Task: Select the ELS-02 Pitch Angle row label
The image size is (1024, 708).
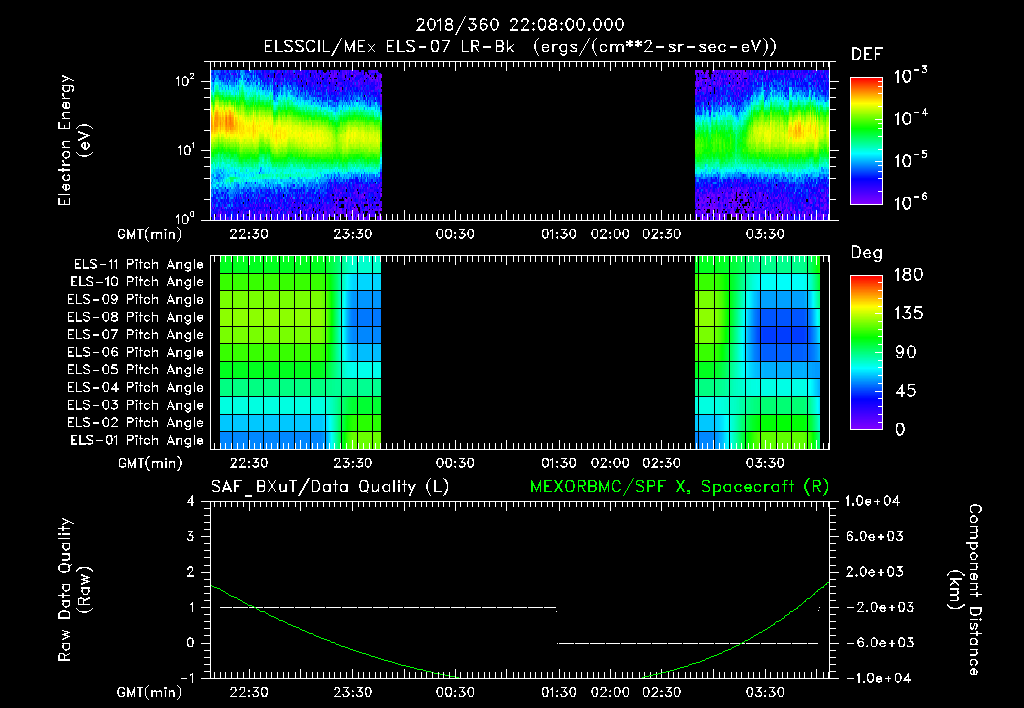Action: point(135,423)
